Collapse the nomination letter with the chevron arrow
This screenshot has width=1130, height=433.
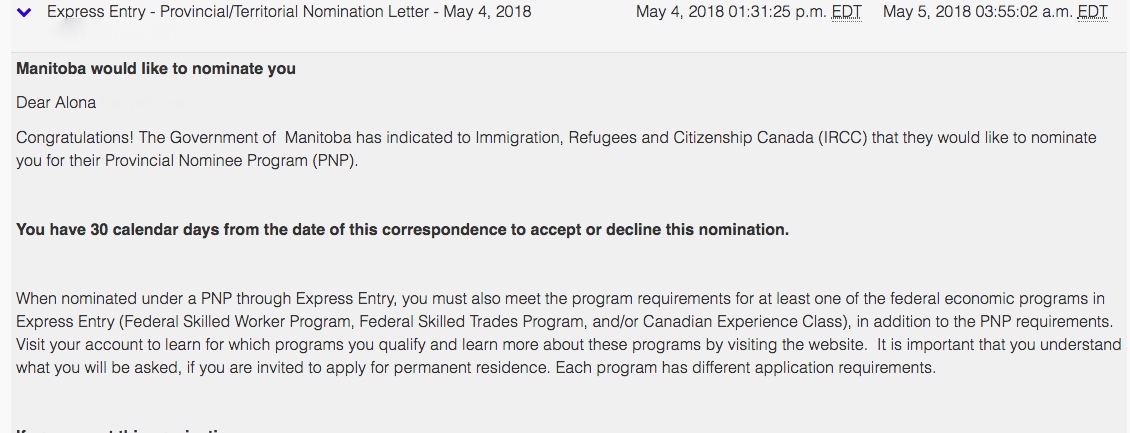[x=25, y=13]
